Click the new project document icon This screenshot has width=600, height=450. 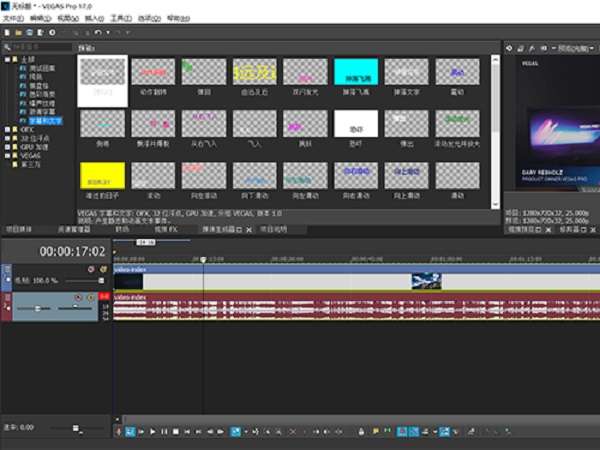[7, 33]
